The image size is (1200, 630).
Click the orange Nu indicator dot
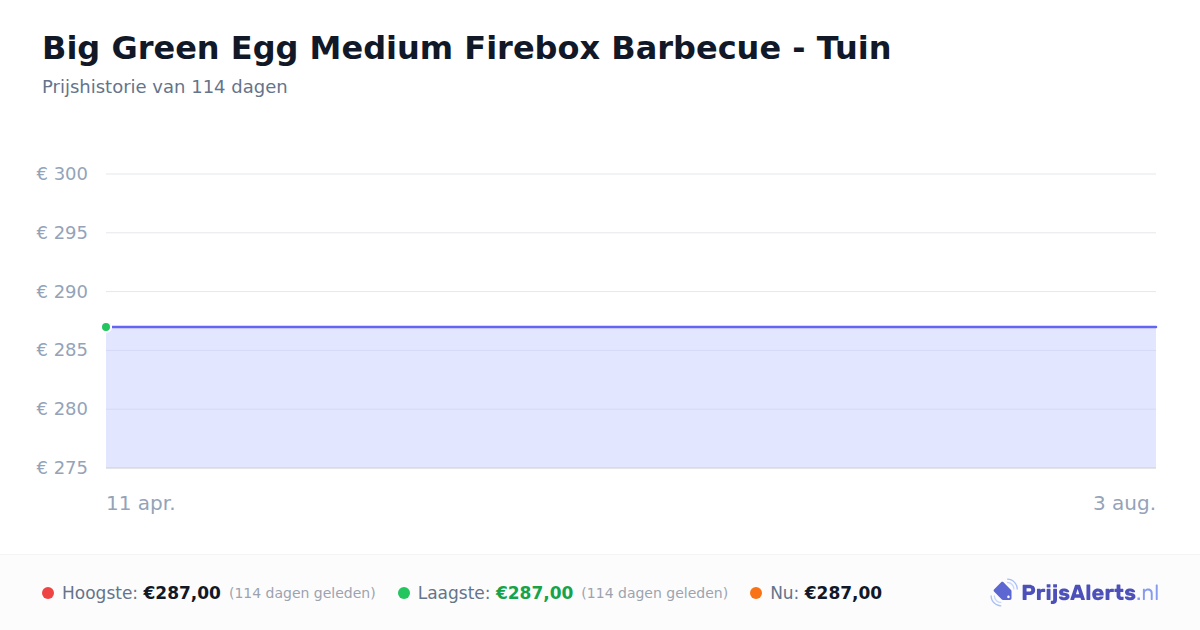[756, 593]
